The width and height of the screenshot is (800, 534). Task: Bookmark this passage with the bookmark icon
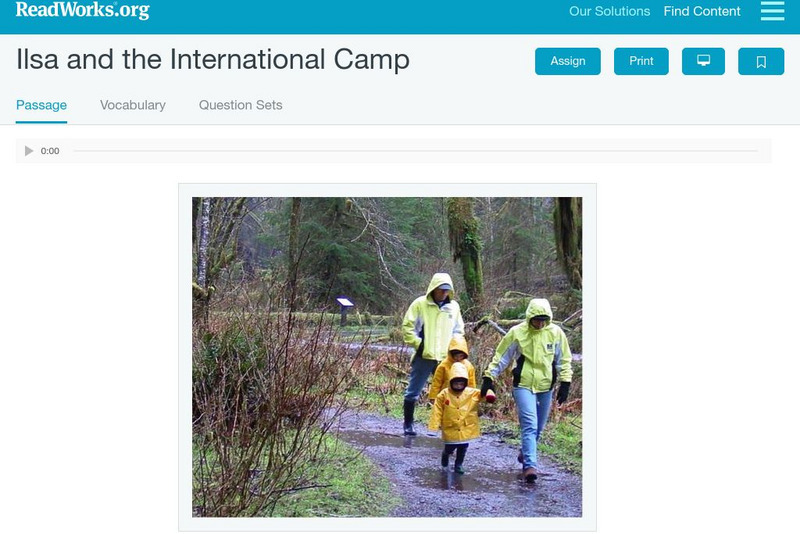click(x=761, y=61)
